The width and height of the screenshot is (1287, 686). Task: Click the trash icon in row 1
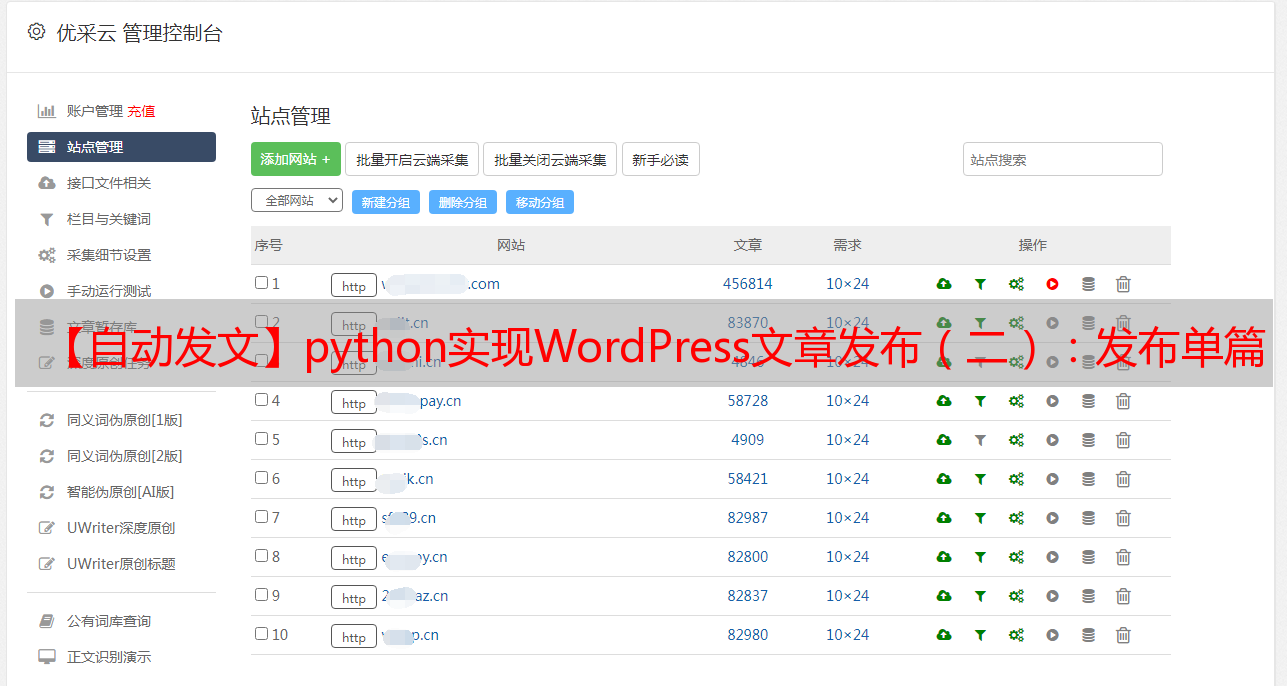tap(1123, 284)
